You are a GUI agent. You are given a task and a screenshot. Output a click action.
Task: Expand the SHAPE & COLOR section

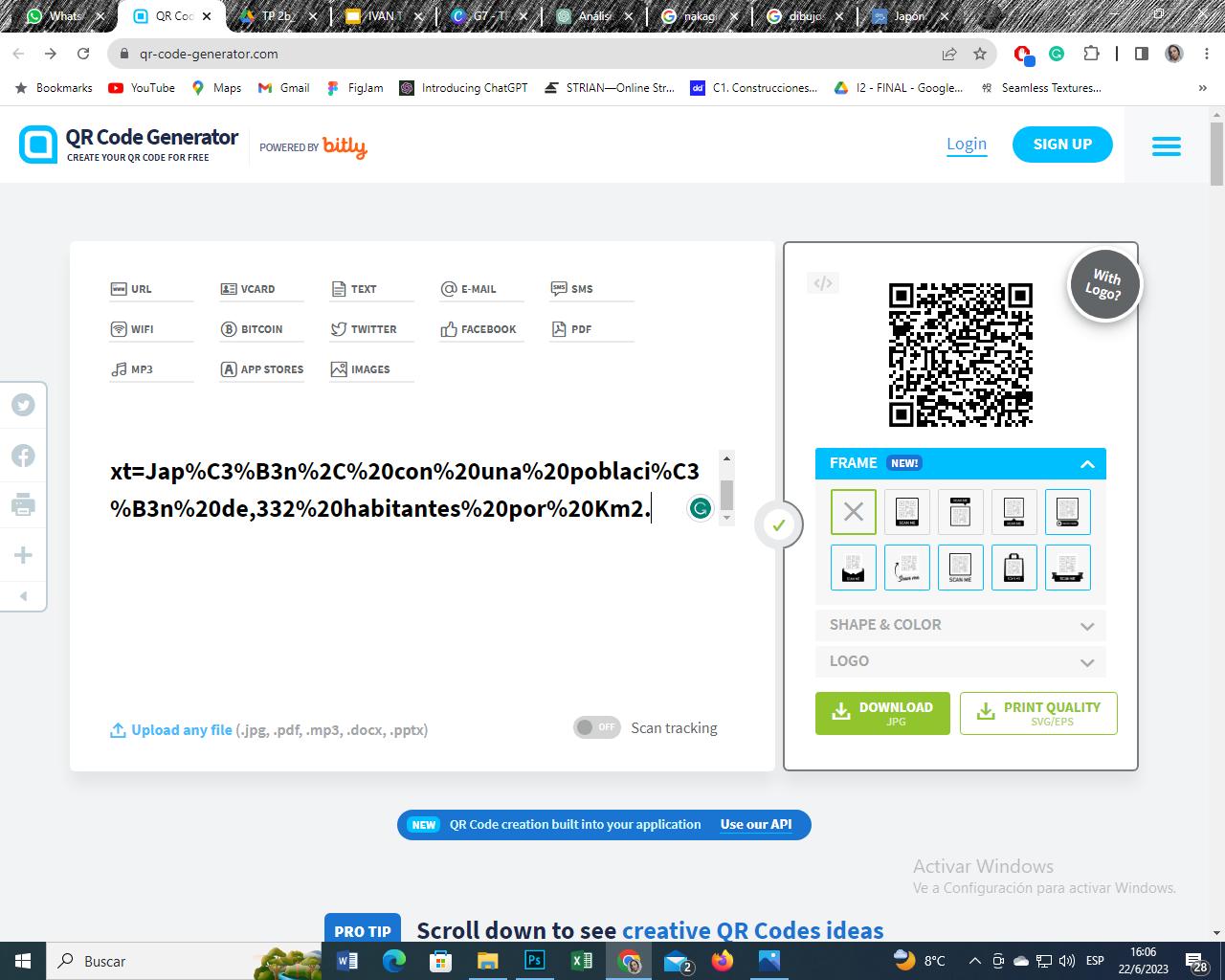[x=961, y=625]
